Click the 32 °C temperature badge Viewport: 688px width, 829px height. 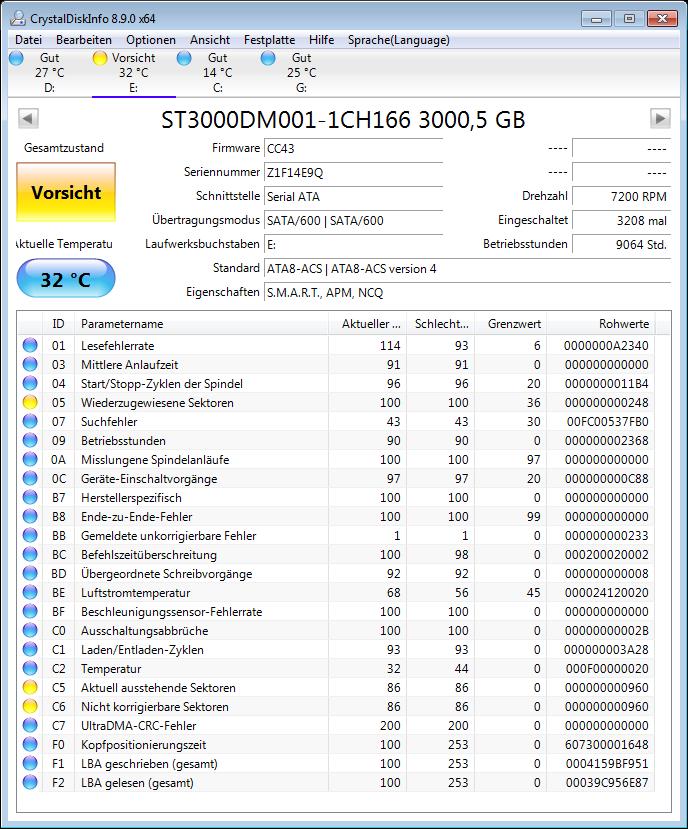coord(66,279)
